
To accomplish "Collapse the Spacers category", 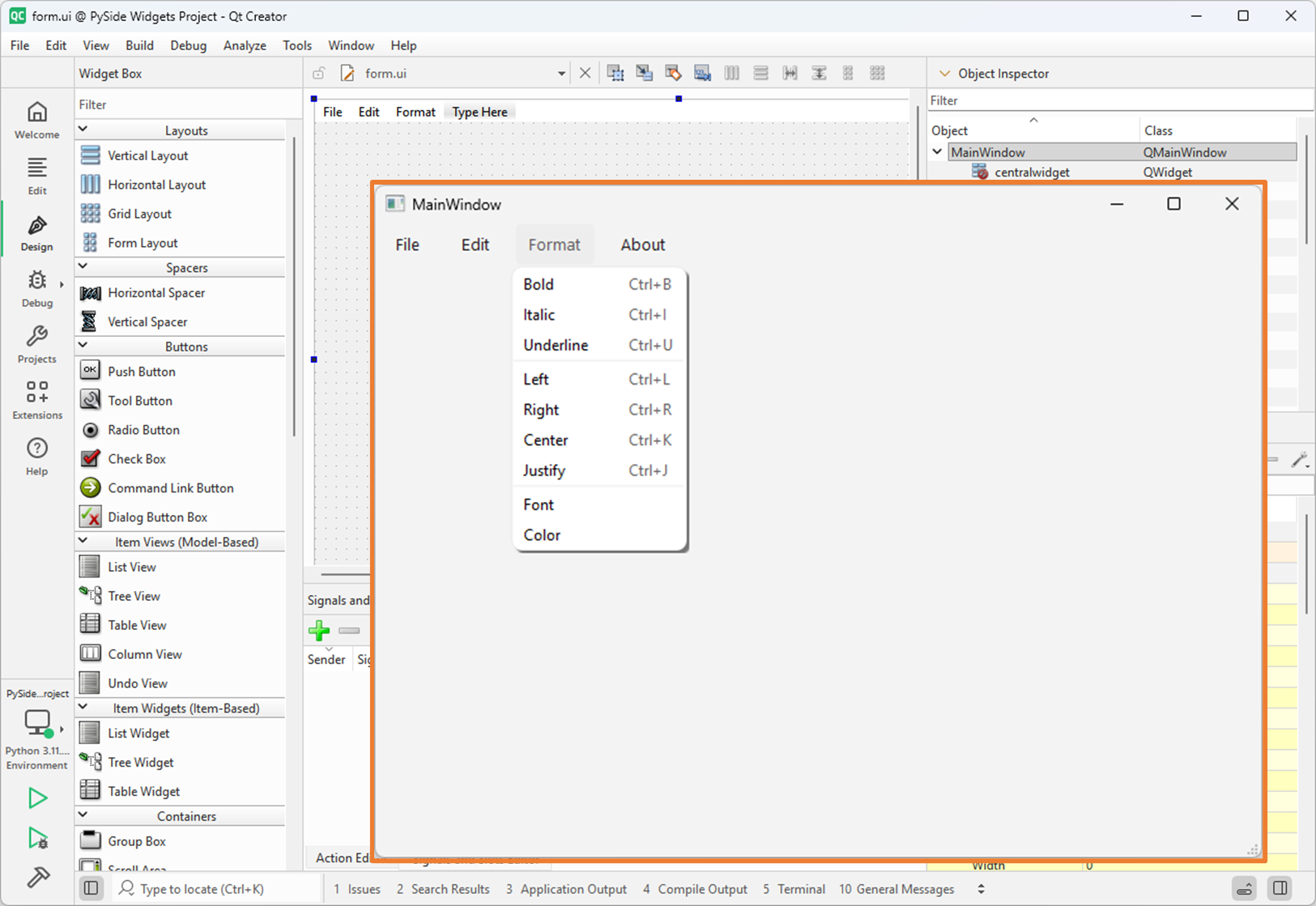I will tap(83, 266).
